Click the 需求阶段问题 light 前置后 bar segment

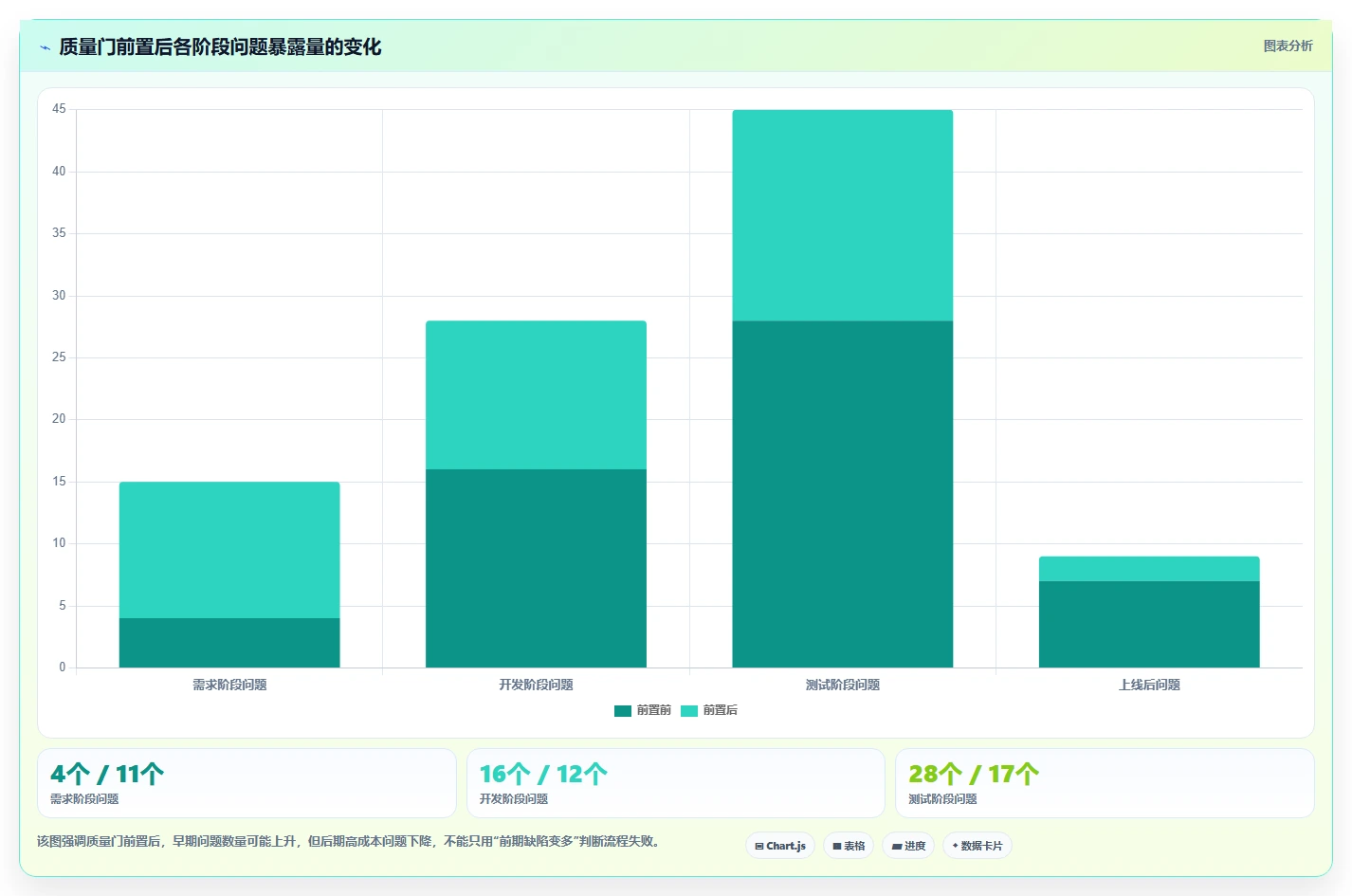point(229,550)
